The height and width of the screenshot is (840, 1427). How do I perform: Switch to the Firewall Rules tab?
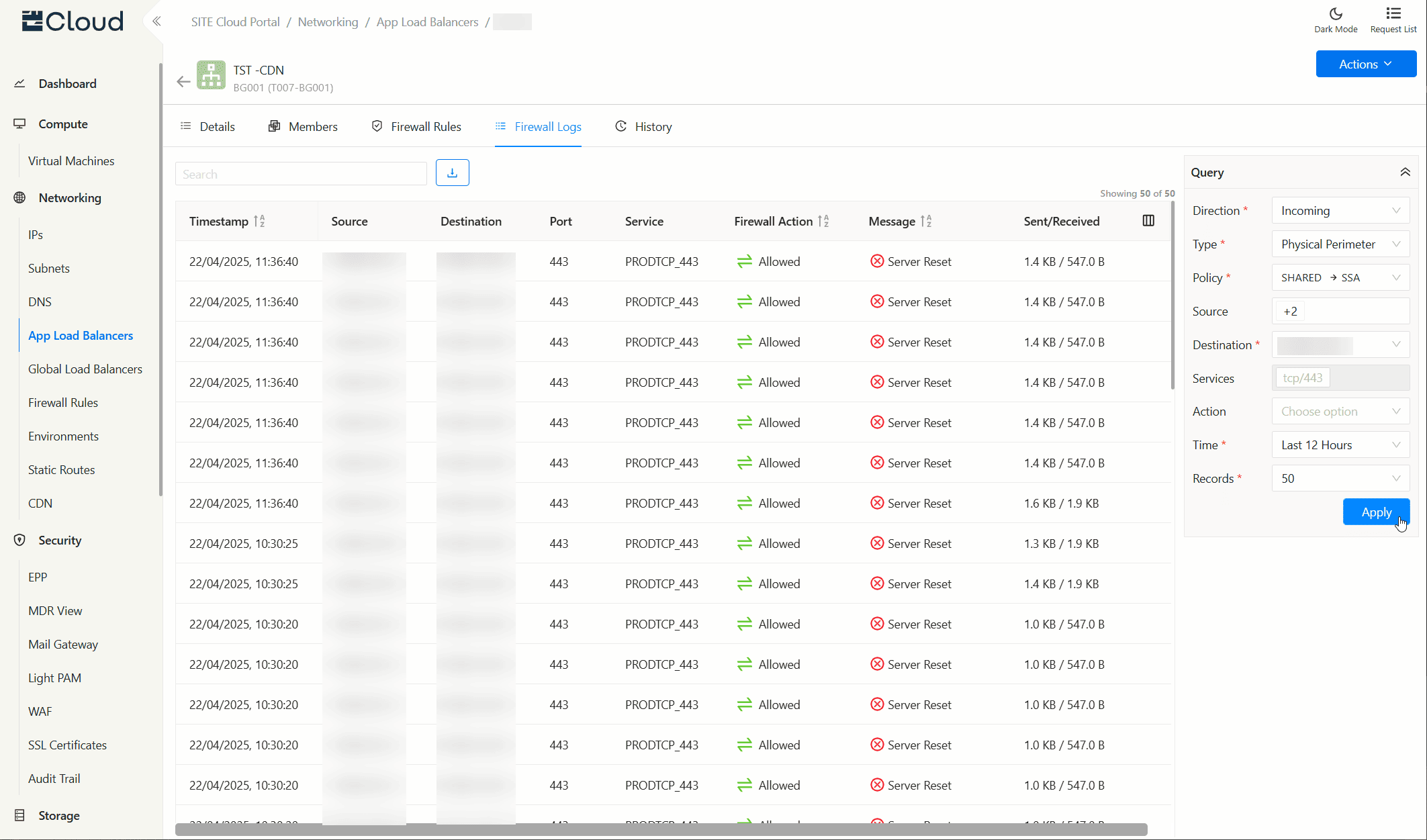pyautogui.click(x=416, y=127)
